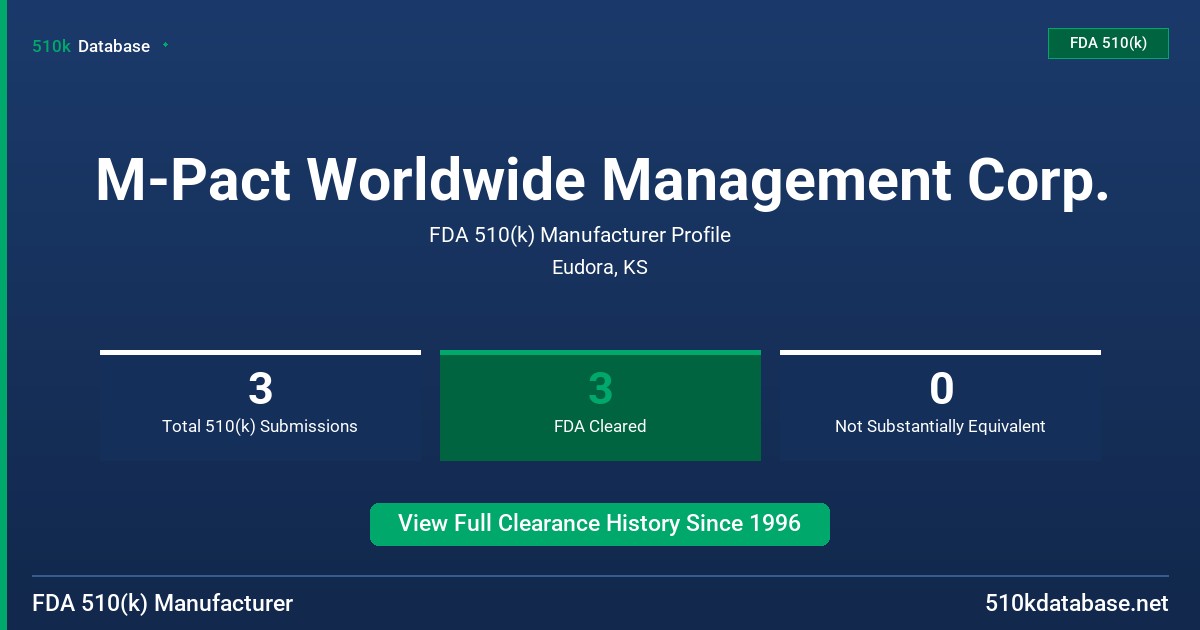This screenshot has width=1200, height=630.
Task: Visit the 510kdatabase.net footer link
Action: 1076,603
